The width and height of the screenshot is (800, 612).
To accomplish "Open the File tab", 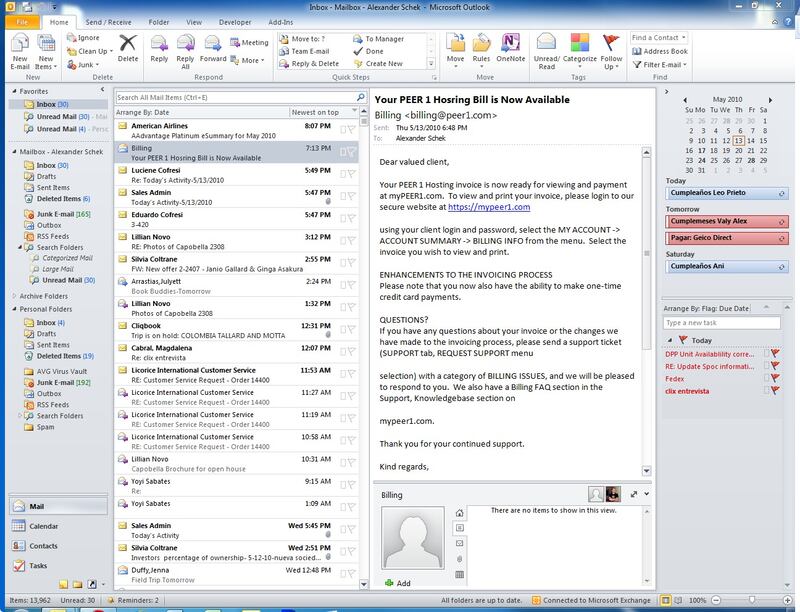I will pyautogui.click(x=21, y=20).
